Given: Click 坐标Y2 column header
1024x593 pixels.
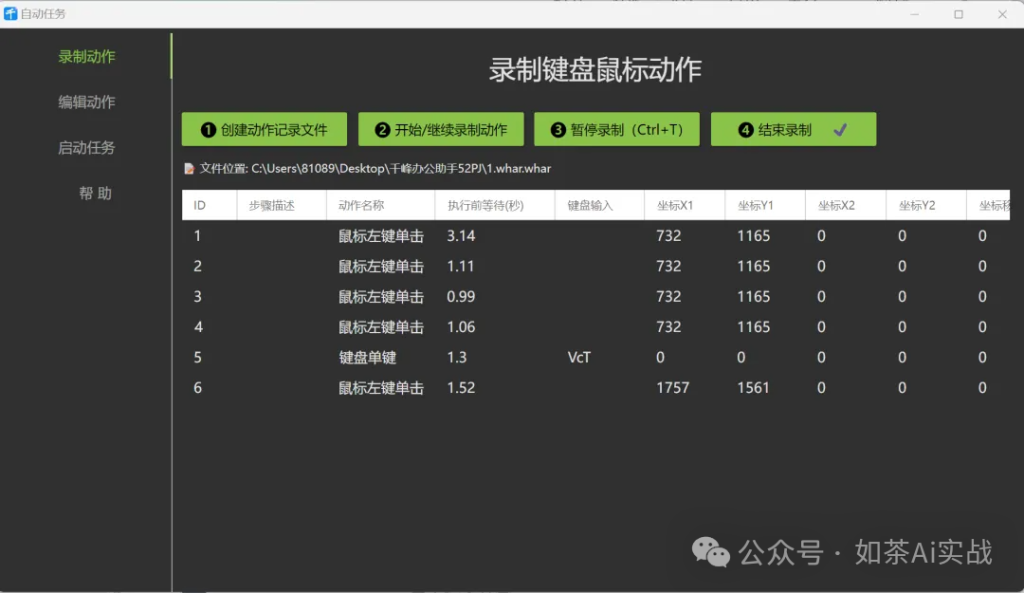Looking at the screenshot, I should 925,205.
